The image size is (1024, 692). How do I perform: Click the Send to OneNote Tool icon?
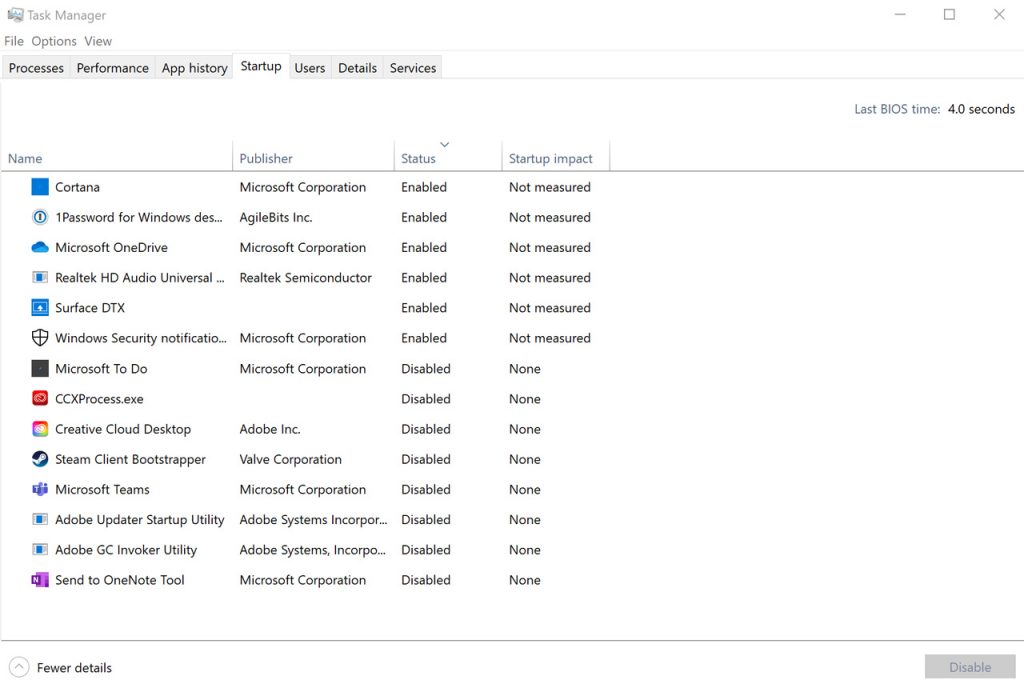(40, 580)
